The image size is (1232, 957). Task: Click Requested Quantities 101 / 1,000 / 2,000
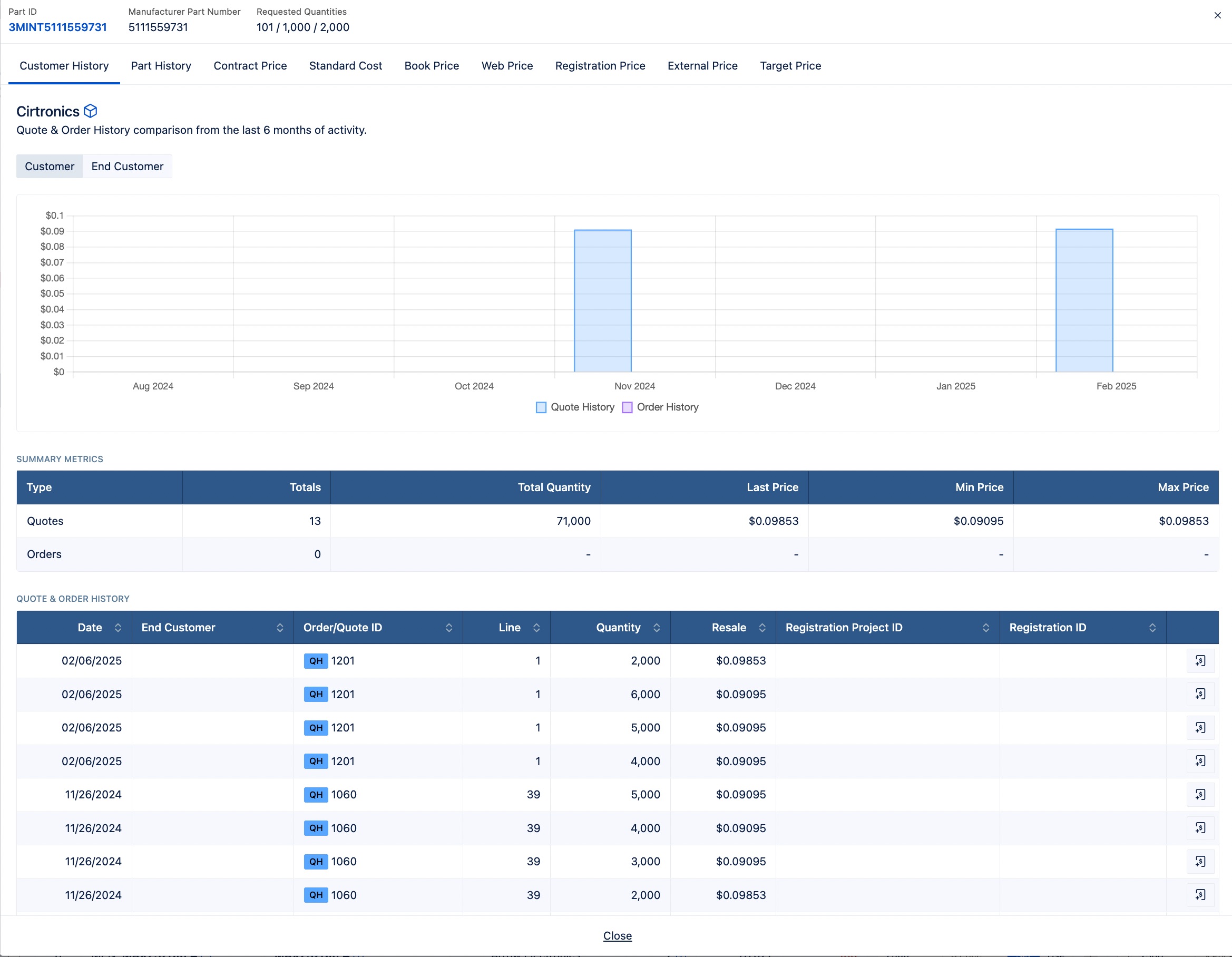point(303,27)
